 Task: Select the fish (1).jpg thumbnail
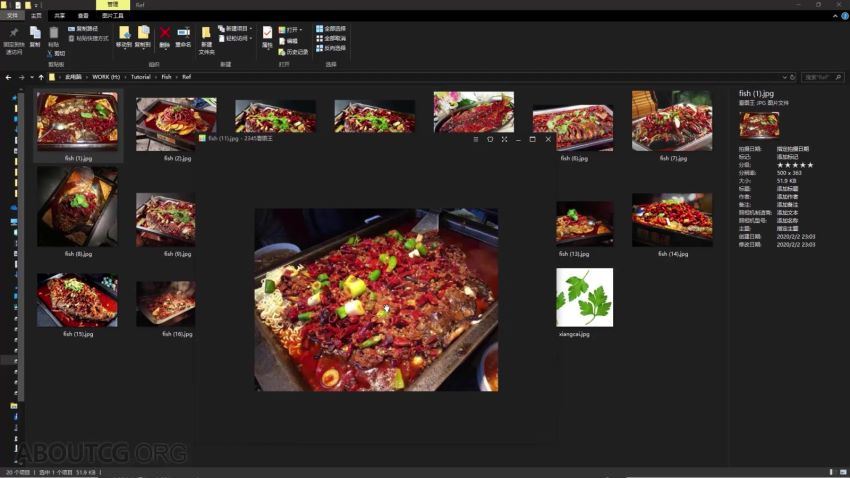pyautogui.click(x=78, y=121)
